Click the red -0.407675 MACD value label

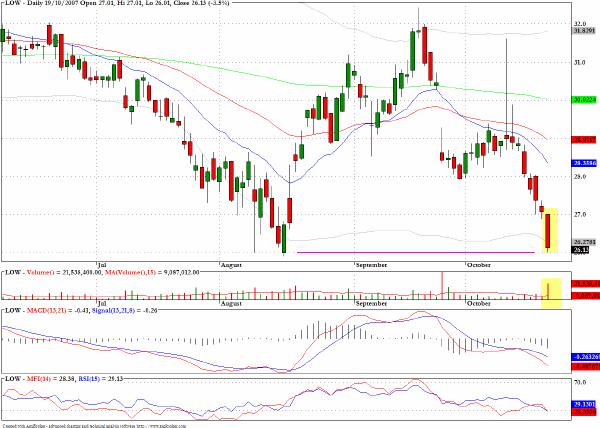coord(586,367)
